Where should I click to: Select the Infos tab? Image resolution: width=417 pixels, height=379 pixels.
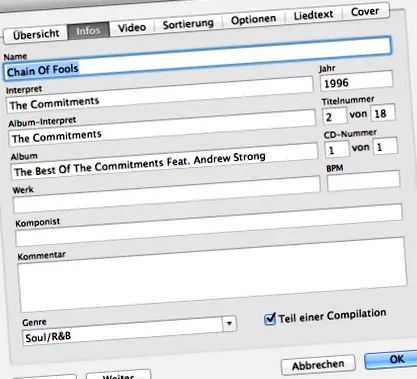[x=88, y=31]
